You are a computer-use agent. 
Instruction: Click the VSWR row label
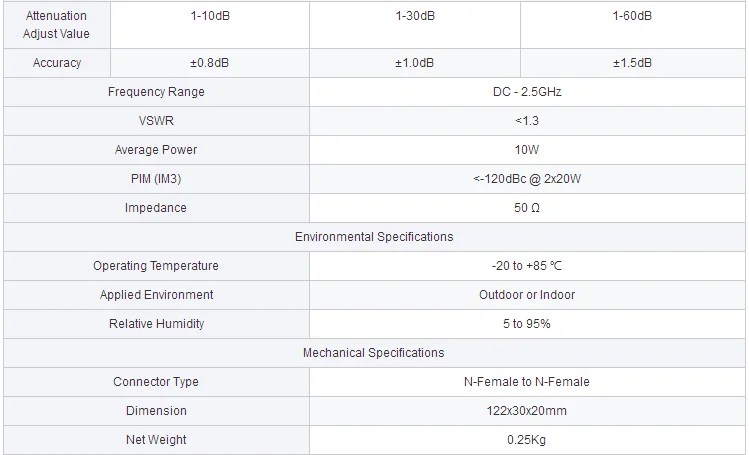[156, 121]
